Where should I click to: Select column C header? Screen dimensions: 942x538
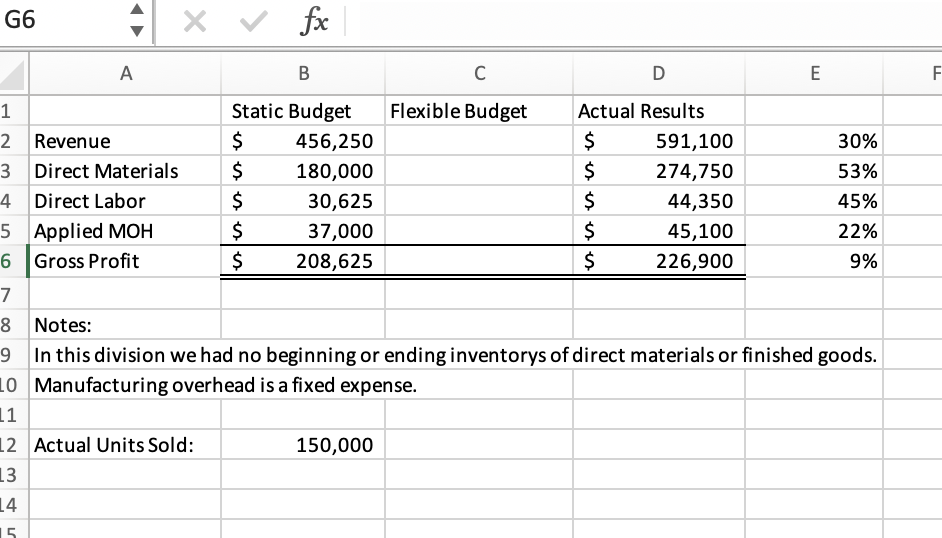point(479,73)
